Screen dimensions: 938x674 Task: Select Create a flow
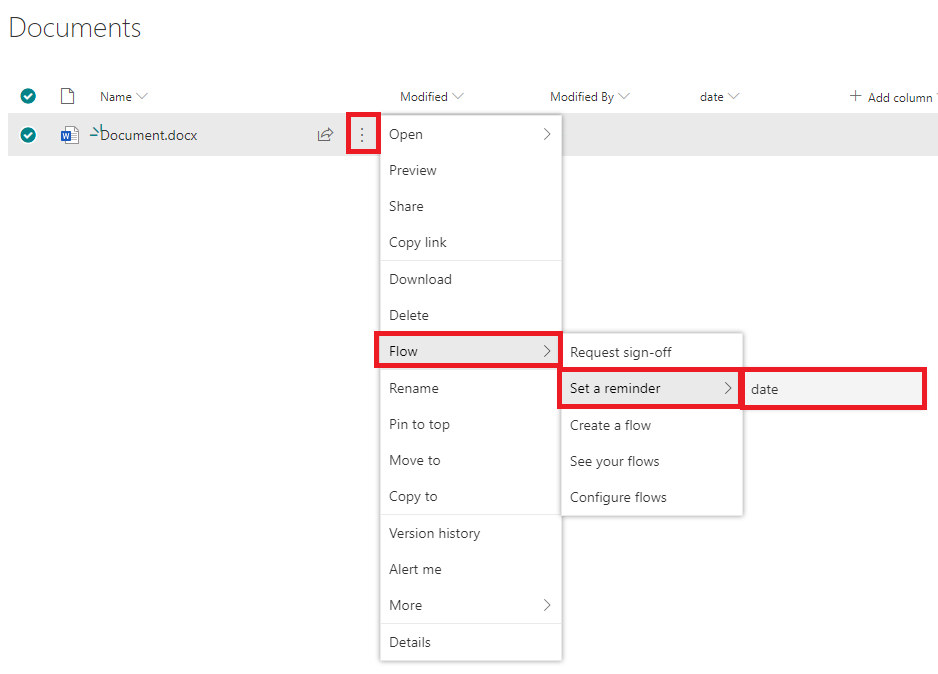tap(652, 425)
